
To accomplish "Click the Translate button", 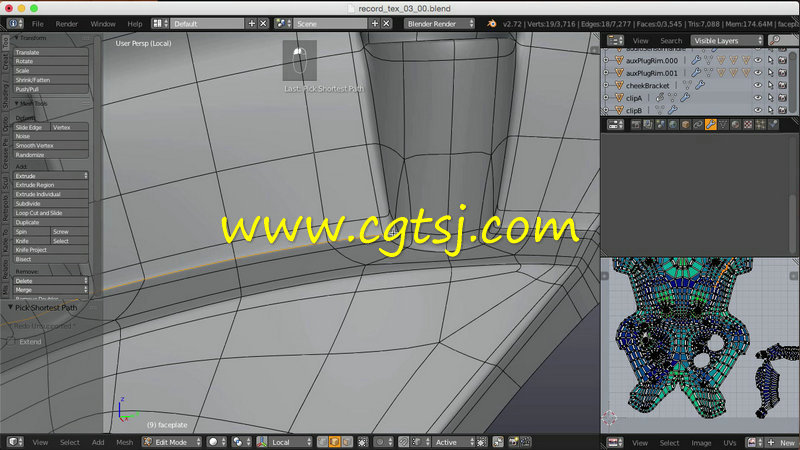I will pyautogui.click(x=51, y=52).
